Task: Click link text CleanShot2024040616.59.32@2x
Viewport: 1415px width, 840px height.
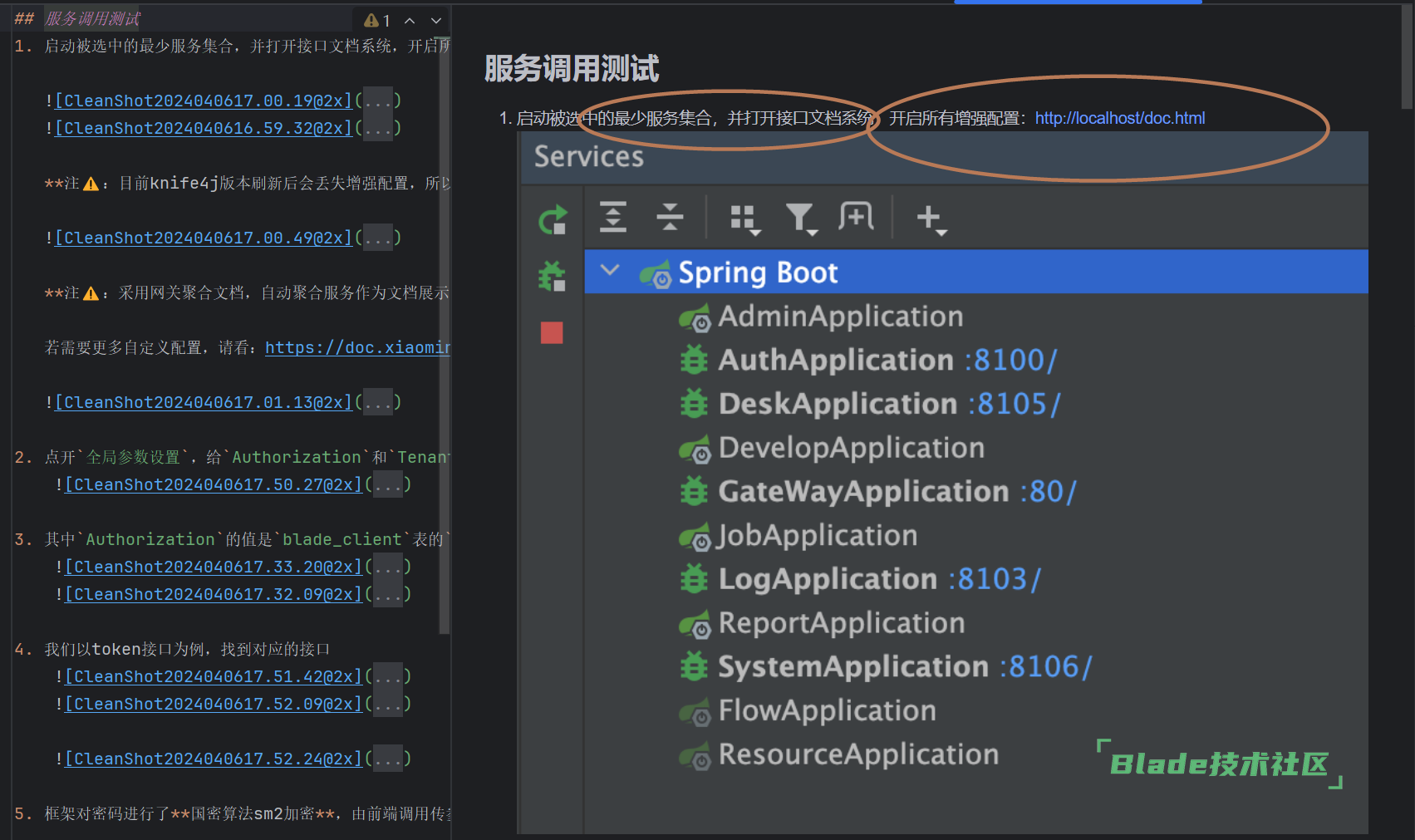Action: pyautogui.click(x=204, y=128)
